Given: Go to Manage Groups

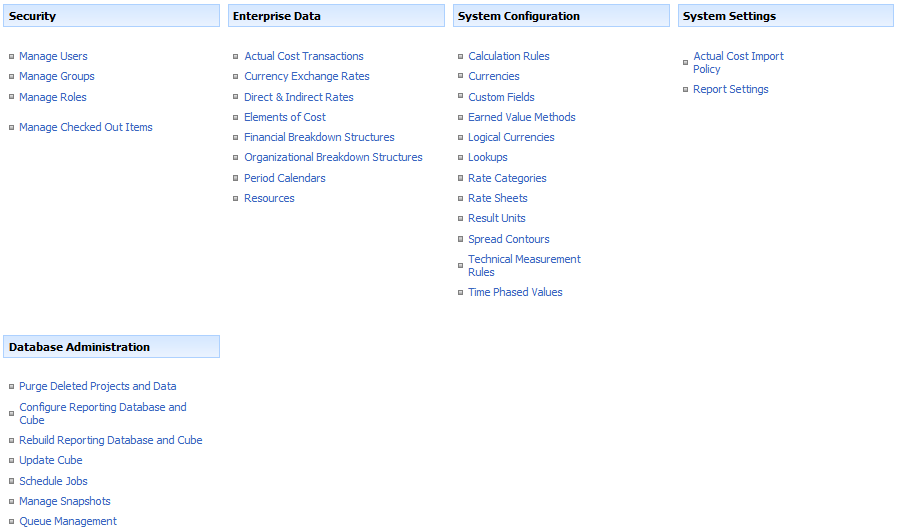Looking at the screenshot, I should (x=57, y=76).
